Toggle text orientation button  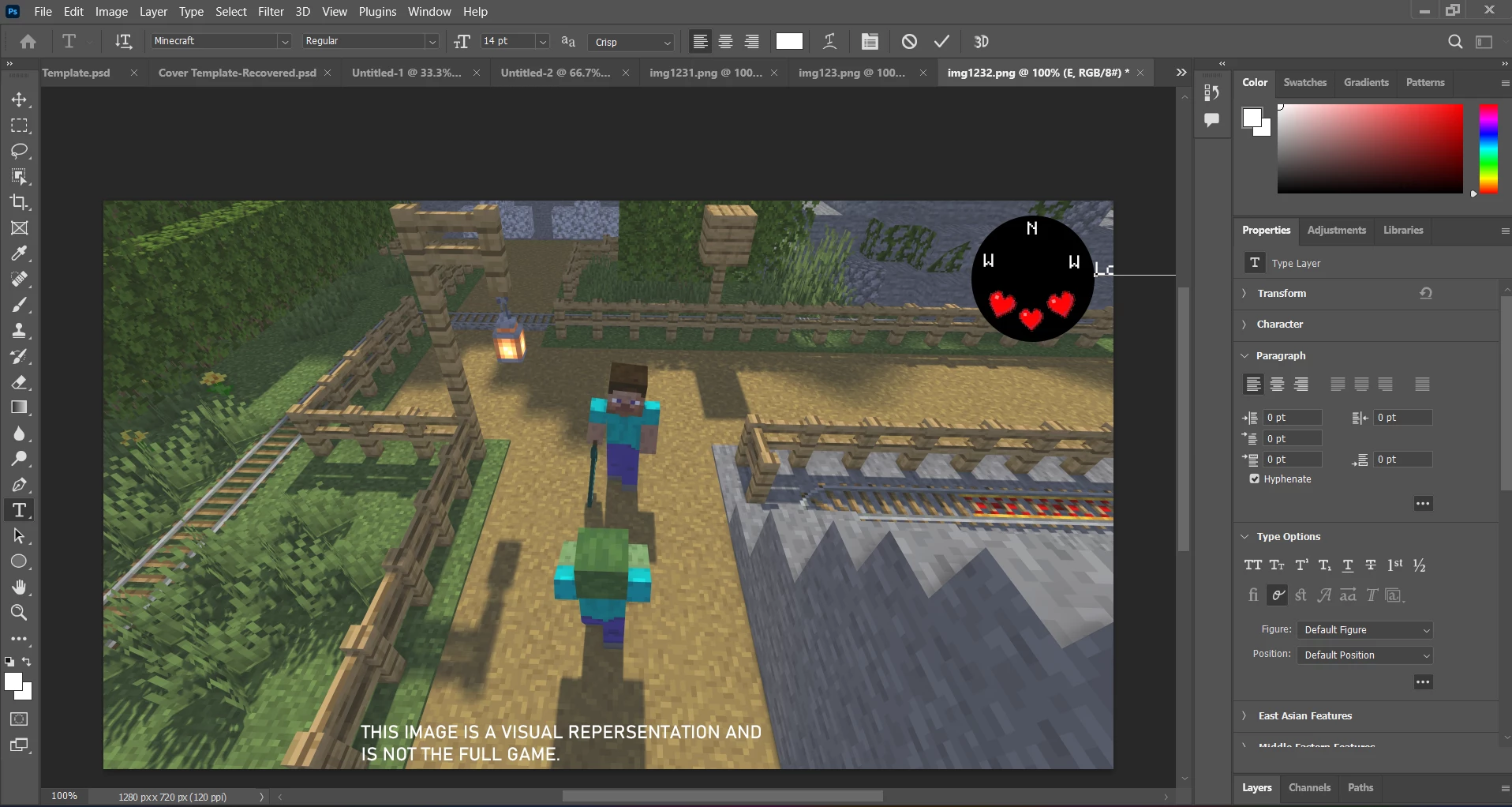(x=123, y=42)
